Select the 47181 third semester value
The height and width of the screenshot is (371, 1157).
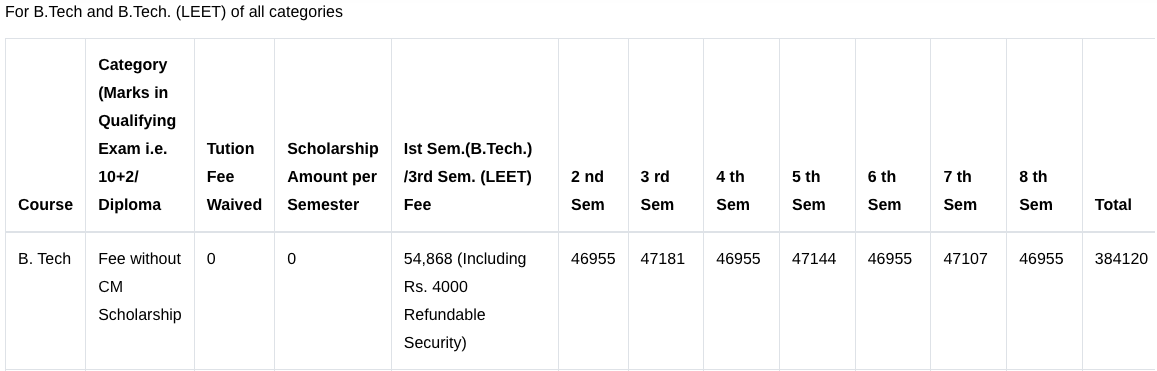tap(662, 259)
